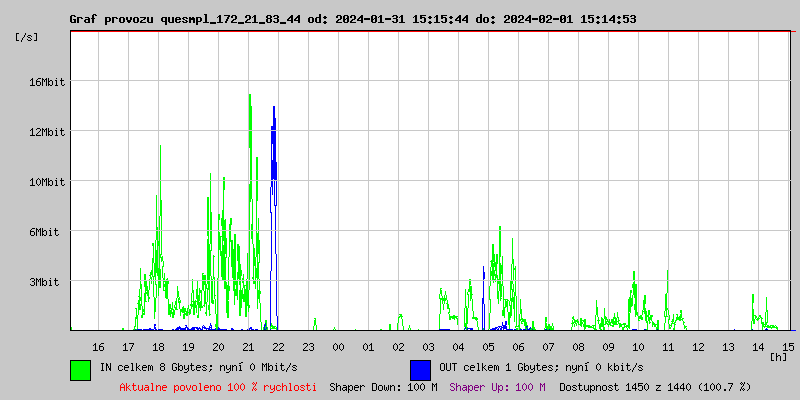Click the purple 'Shaper Up: 100 M' label
The width and height of the screenshot is (800, 400).
(497, 387)
